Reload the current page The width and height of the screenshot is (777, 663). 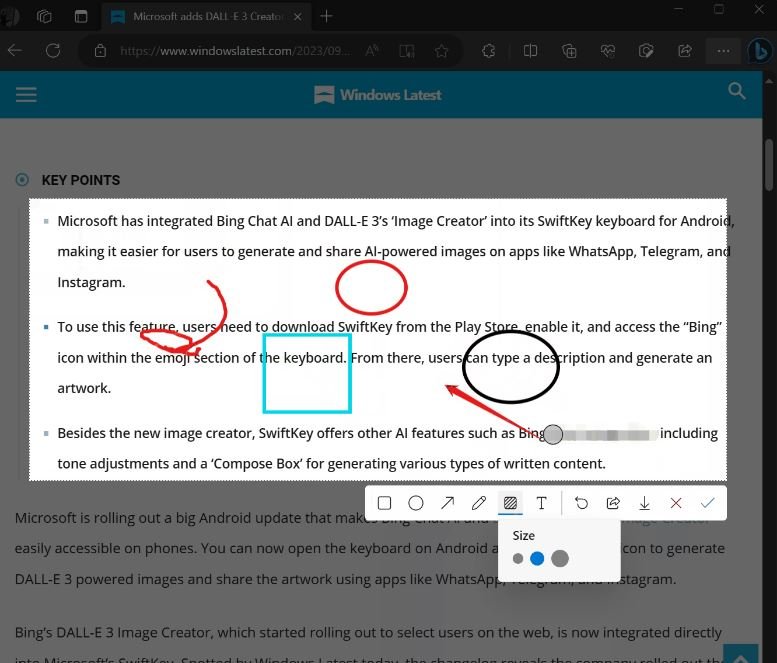click(53, 51)
